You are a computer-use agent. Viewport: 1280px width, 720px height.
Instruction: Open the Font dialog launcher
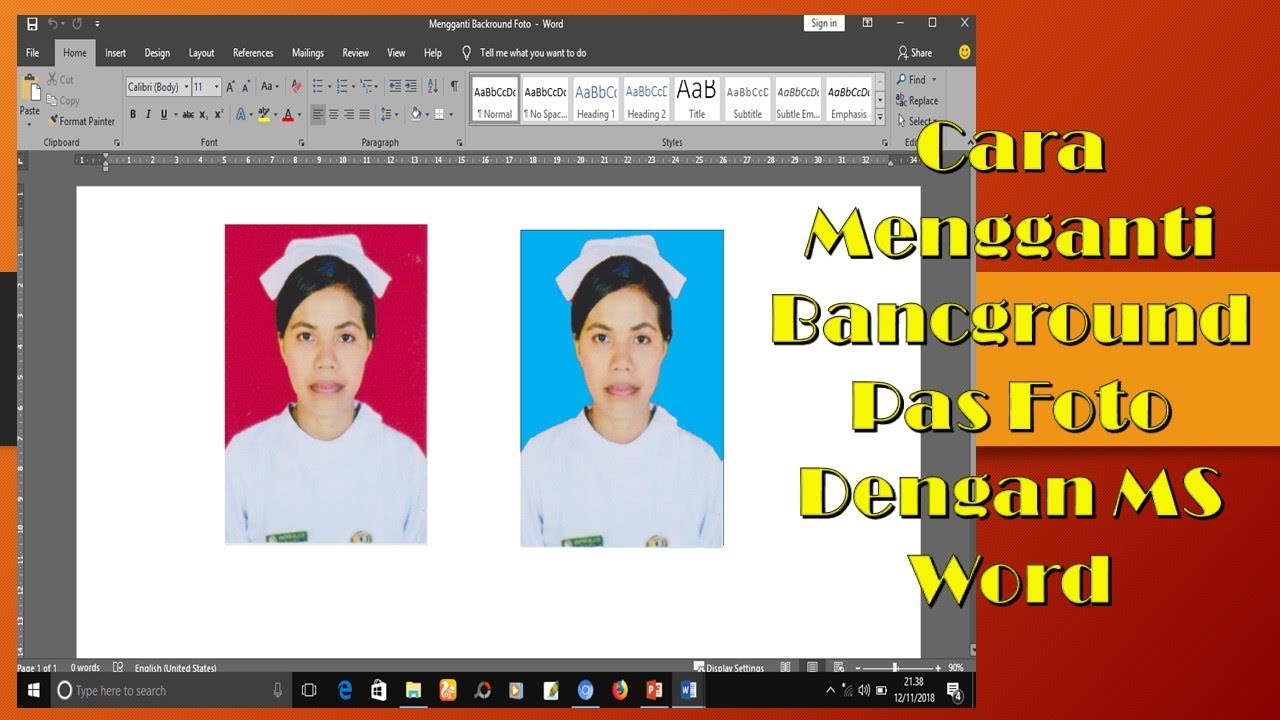coord(301,143)
